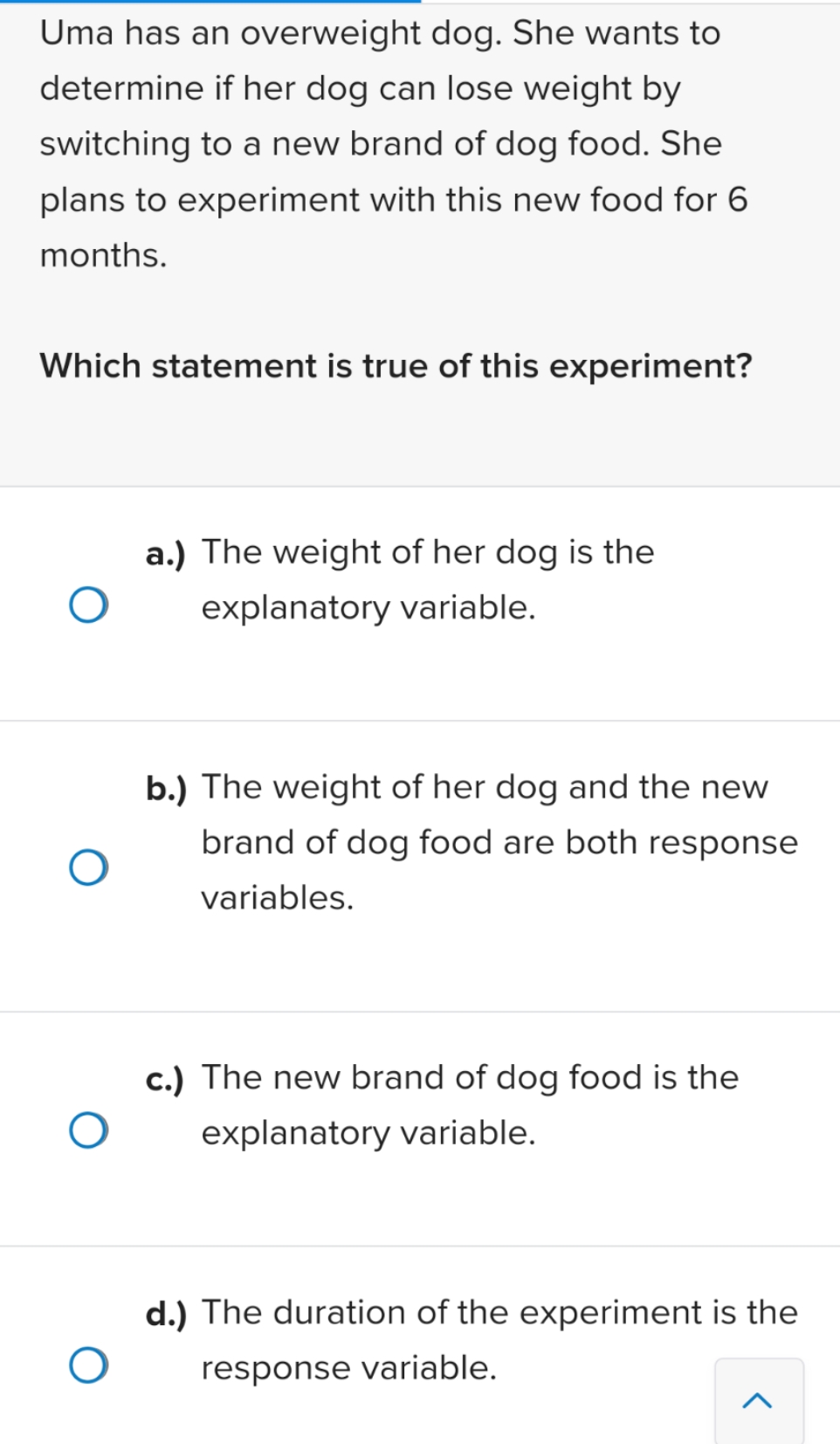This screenshot has height=1444, width=840.
Task: Click the bold label c.)
Action: [x=166, y=1079]
